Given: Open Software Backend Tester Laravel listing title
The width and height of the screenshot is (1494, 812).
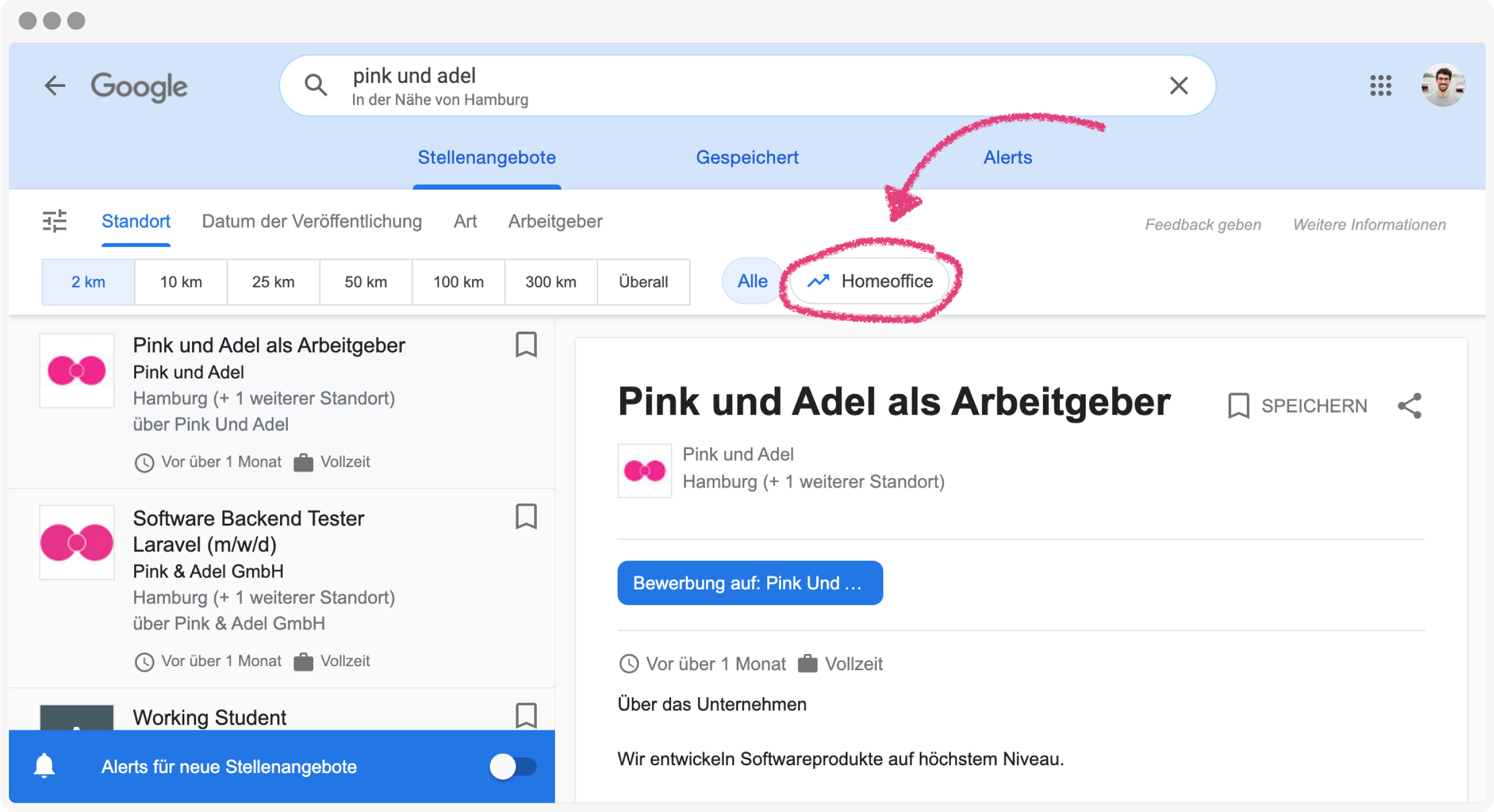Looking at the screenshot, I should (x=248, y=532).
